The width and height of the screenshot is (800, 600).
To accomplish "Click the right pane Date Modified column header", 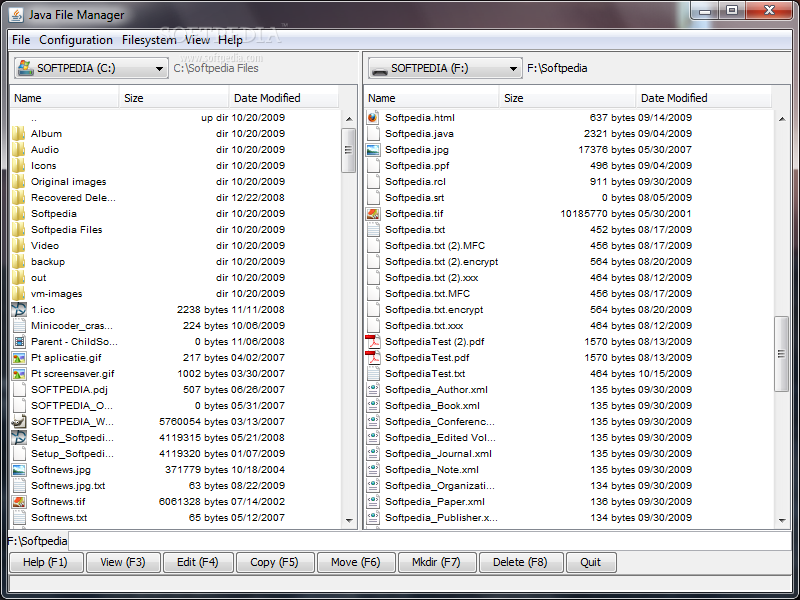I will tap(704, 98).
